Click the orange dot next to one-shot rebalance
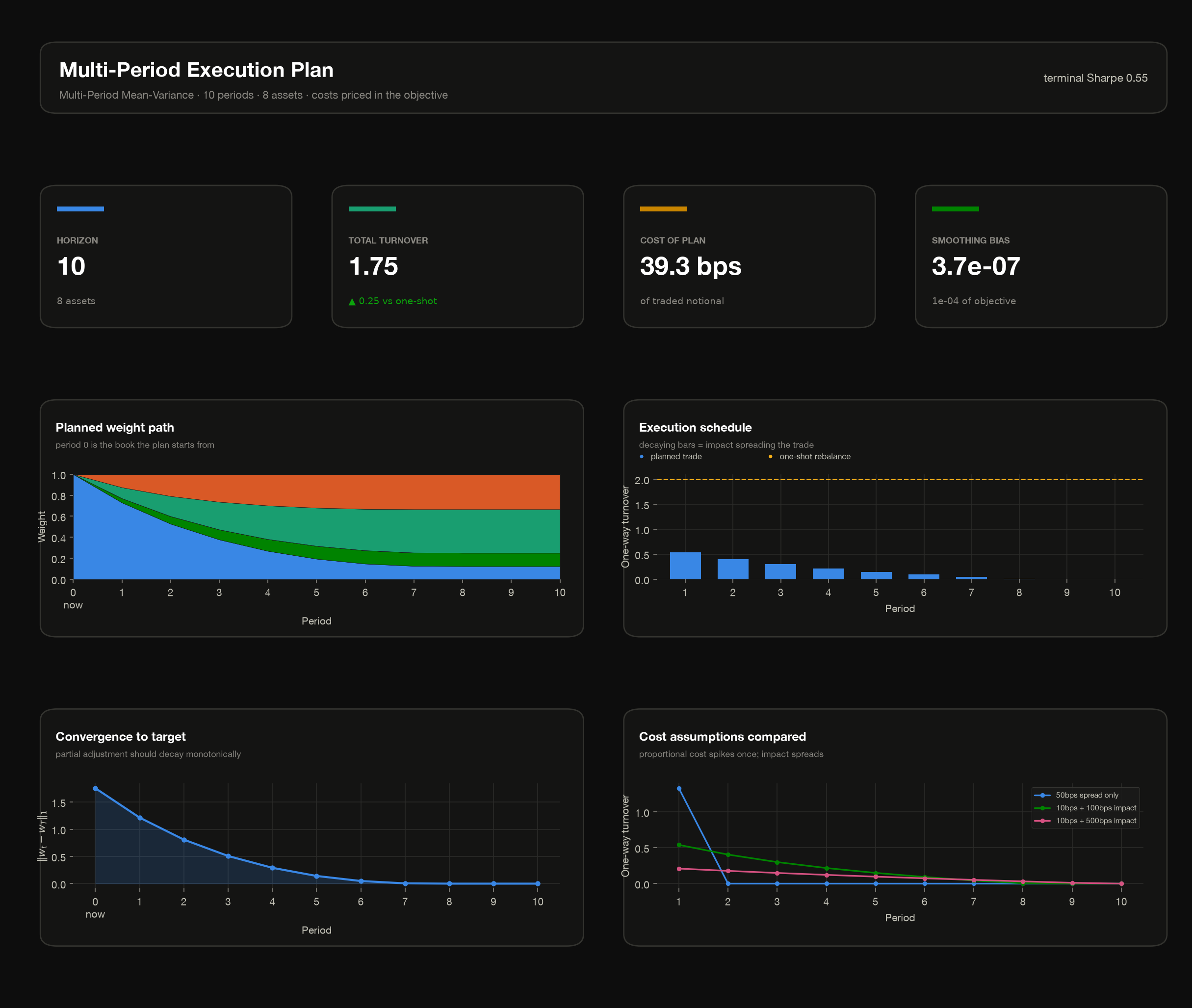Screen dimensions: 1192x1008 coord(770,457)
